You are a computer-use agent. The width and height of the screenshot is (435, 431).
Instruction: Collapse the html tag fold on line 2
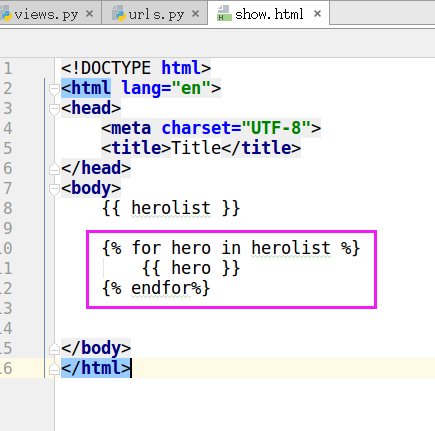(54, 89)
